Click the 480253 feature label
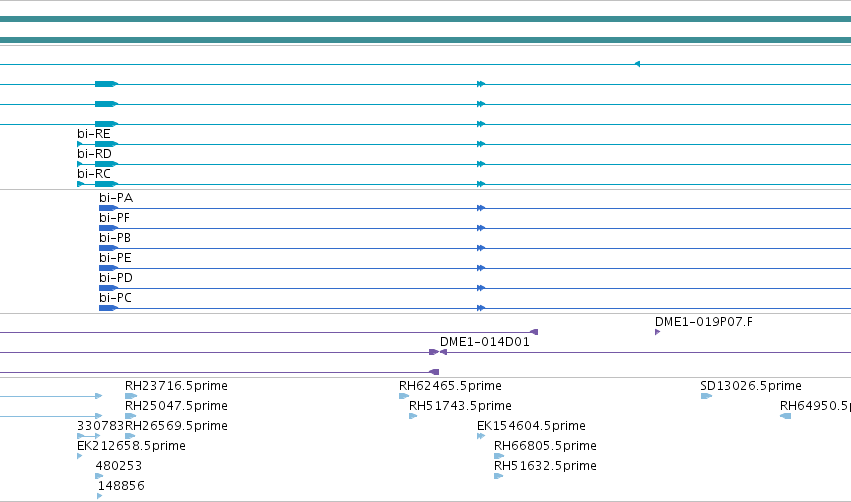 pos(118,466)
